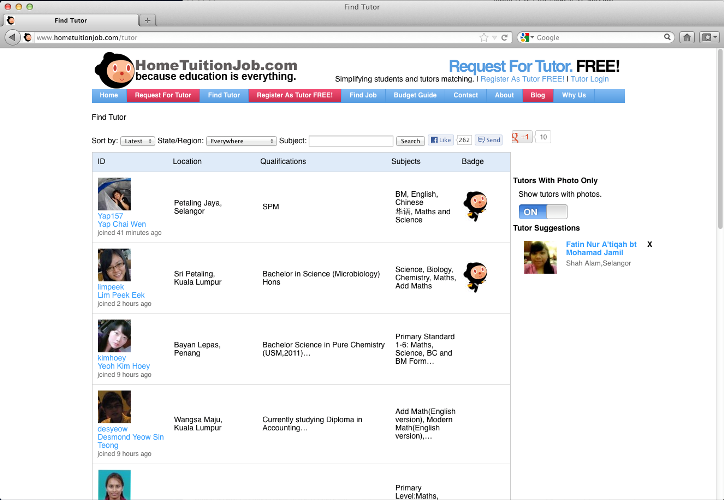The width and height of the screenshot is (724, 500).
Task: Open the Request For Tutor menu item
Action: click(163, 95)
